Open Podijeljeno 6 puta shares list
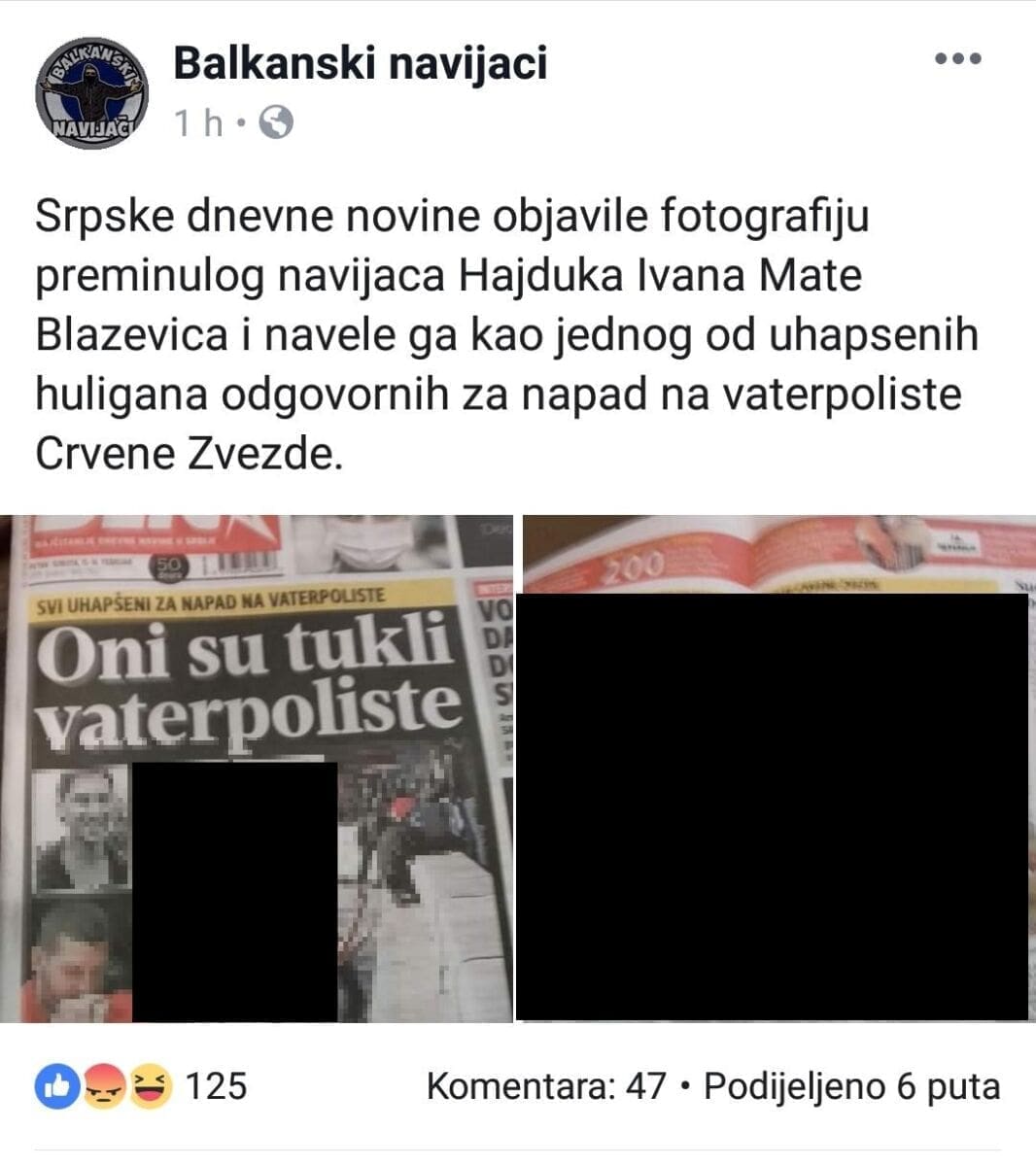The width and height of the screenshot is (1036, 1166). [x=851, y=1085]
